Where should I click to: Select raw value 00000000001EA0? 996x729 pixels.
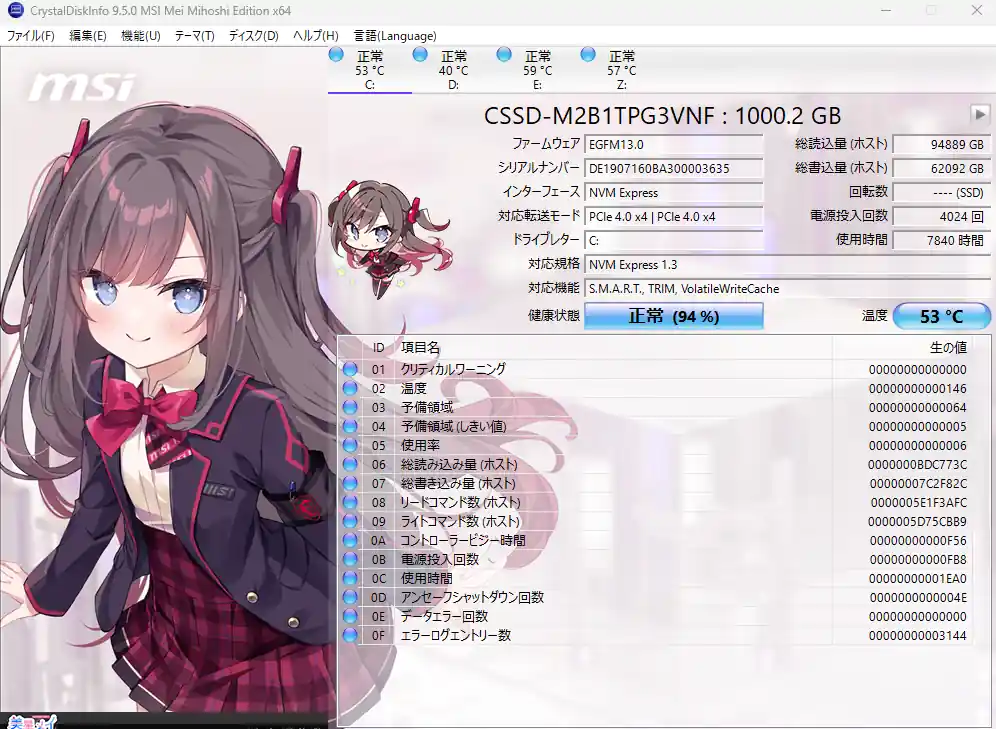918,579
